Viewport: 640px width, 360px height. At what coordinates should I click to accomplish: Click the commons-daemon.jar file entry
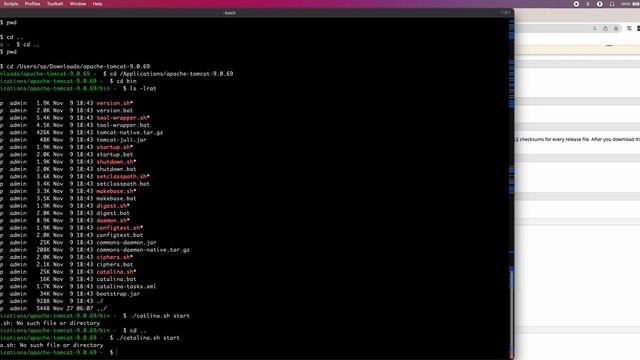127,242
